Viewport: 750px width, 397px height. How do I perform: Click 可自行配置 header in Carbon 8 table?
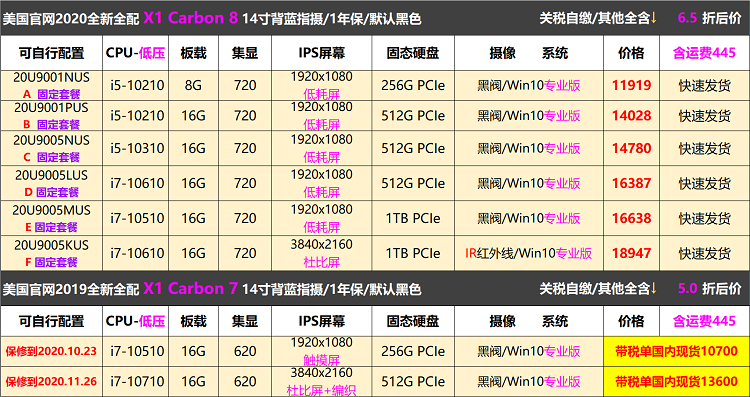[x=51, y=53]
